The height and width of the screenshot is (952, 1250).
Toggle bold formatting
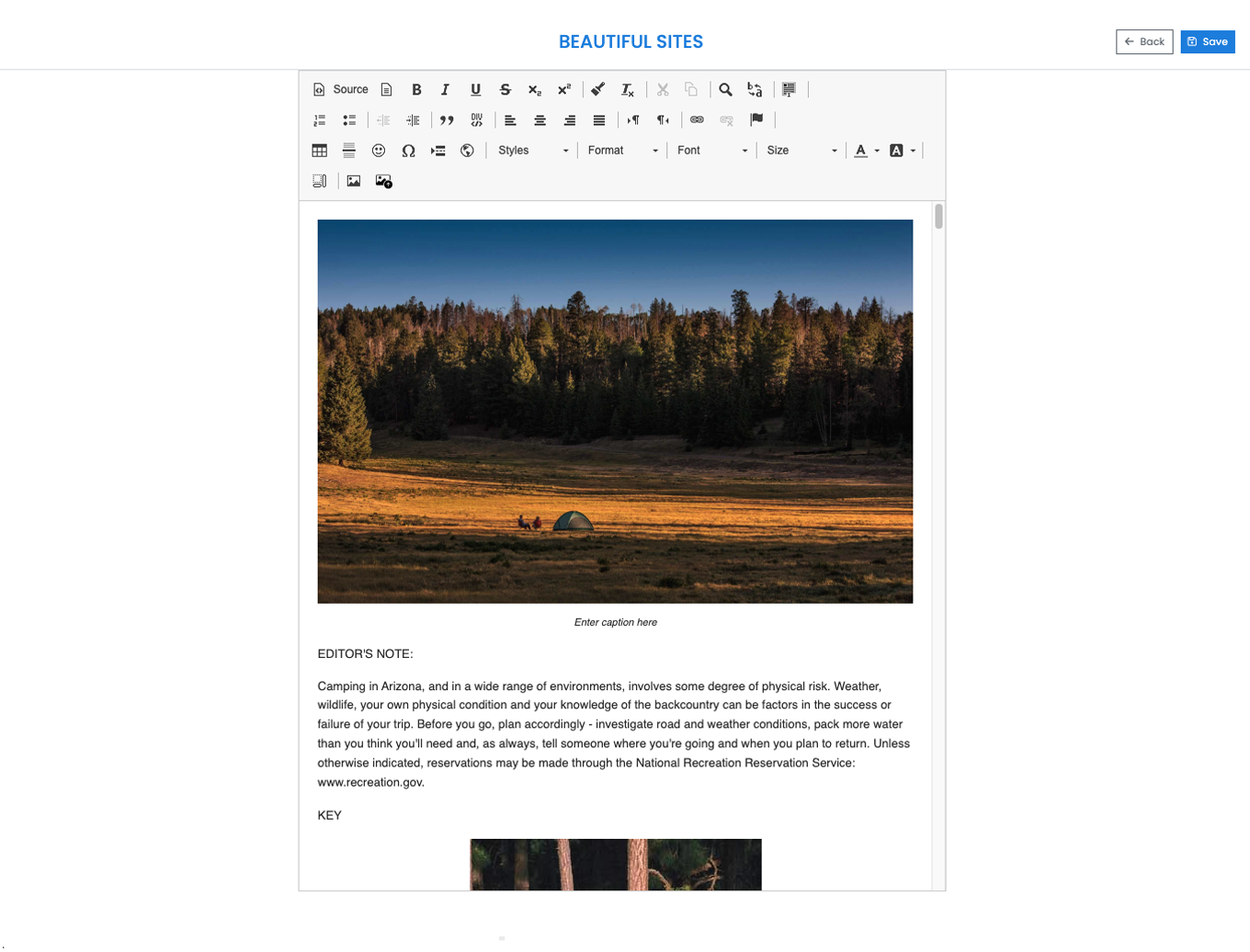point(416,90)
